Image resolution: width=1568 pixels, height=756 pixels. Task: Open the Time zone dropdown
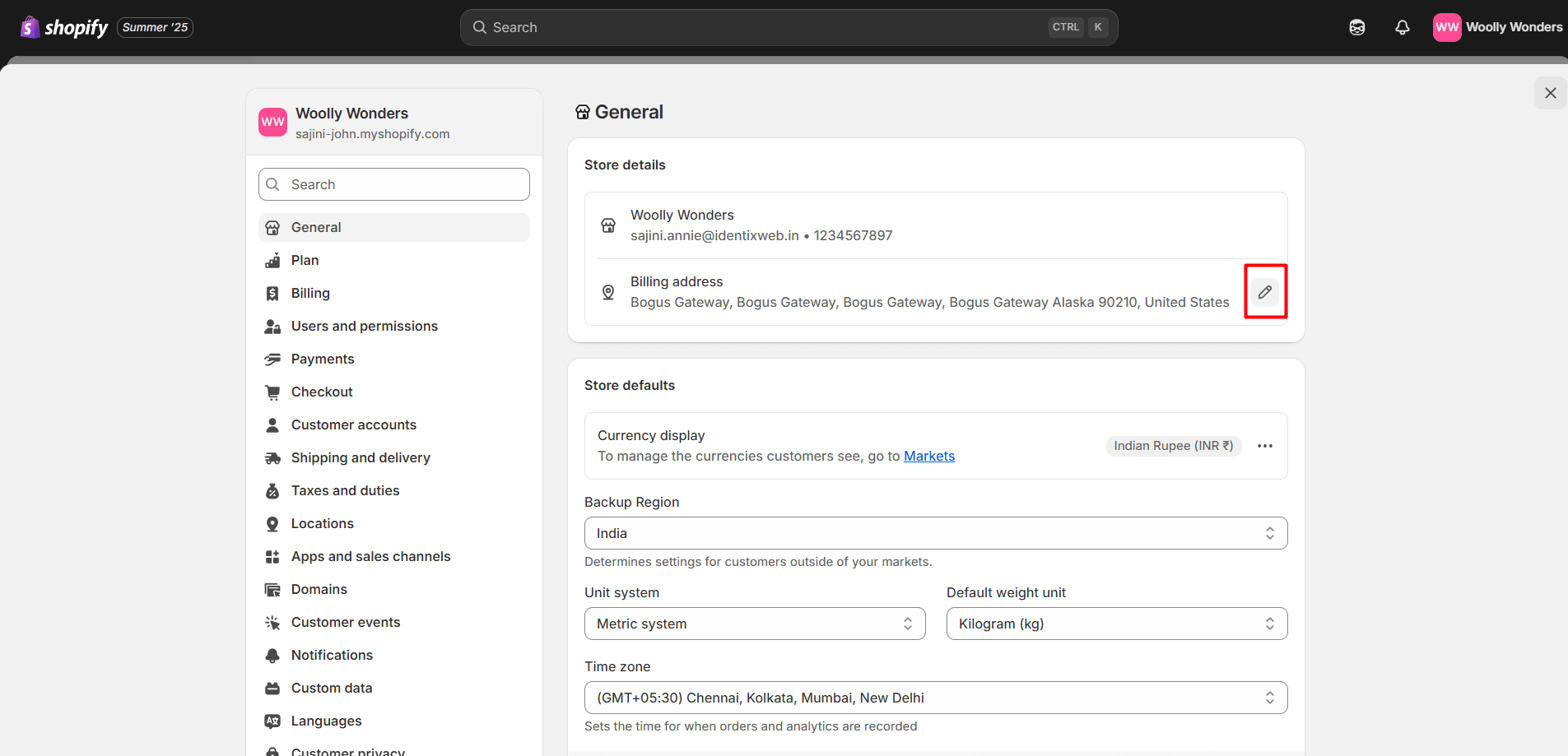click(x=936, y=698)
